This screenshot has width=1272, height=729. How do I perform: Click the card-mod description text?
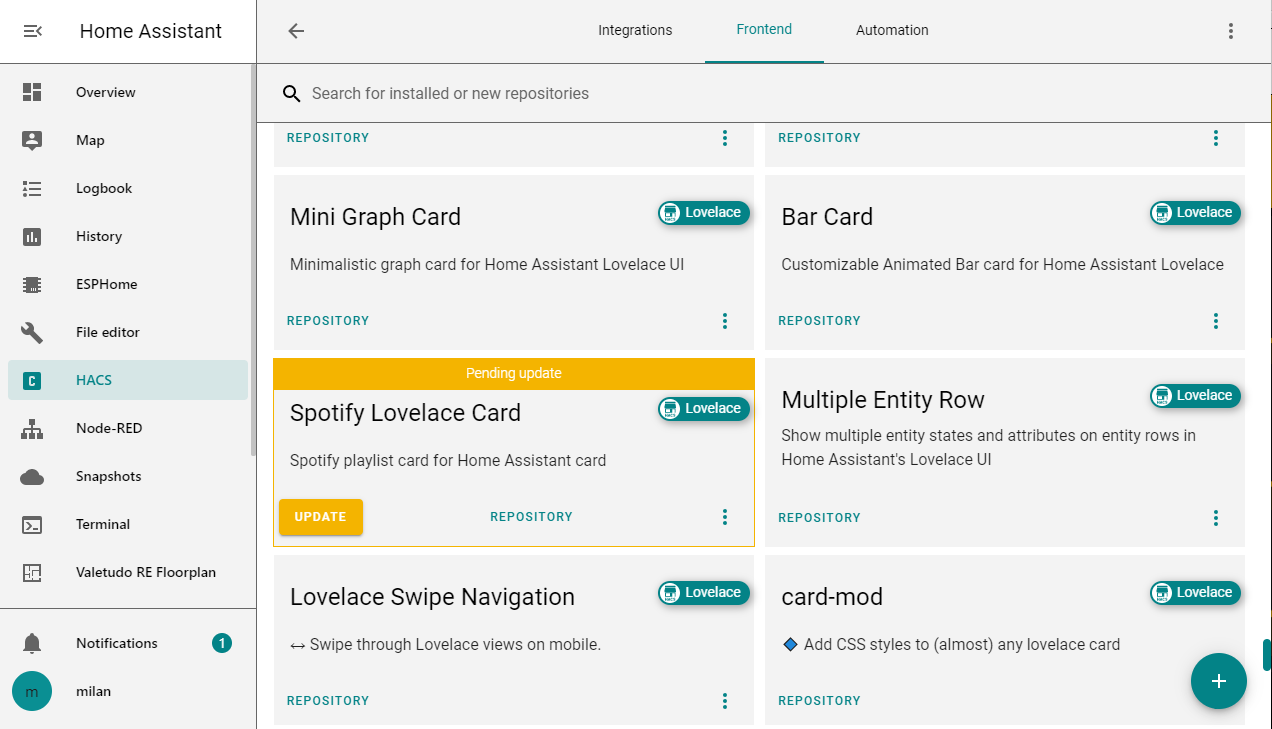(951, 644)
